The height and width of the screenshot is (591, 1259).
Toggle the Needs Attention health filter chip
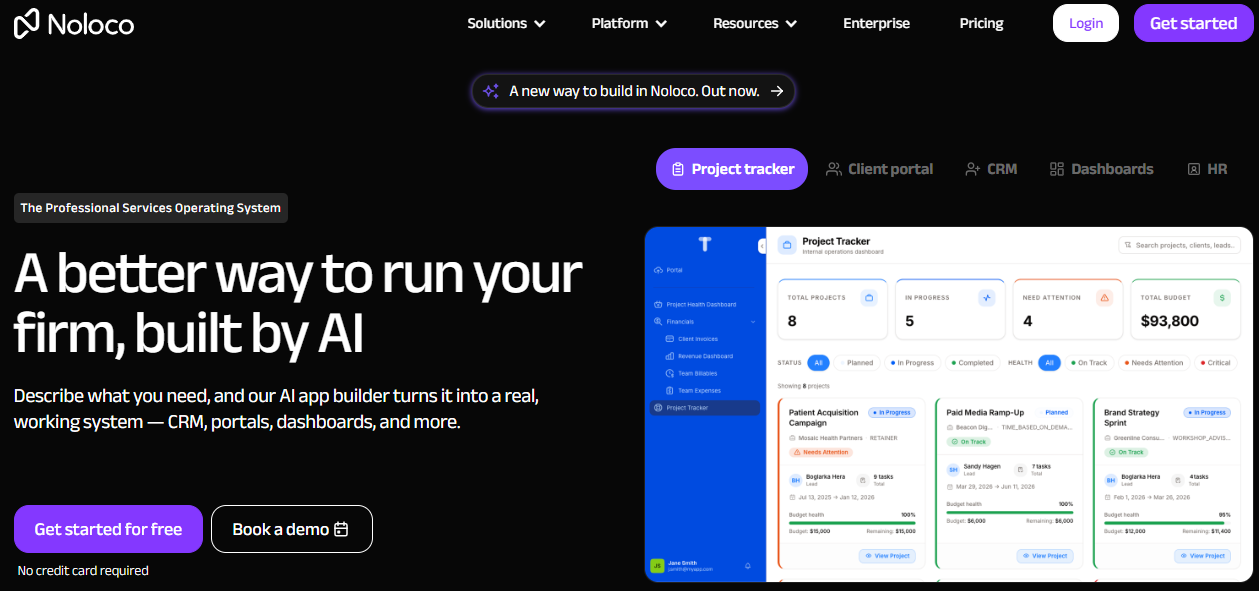pyautogui.click(x=1154, y=363)
